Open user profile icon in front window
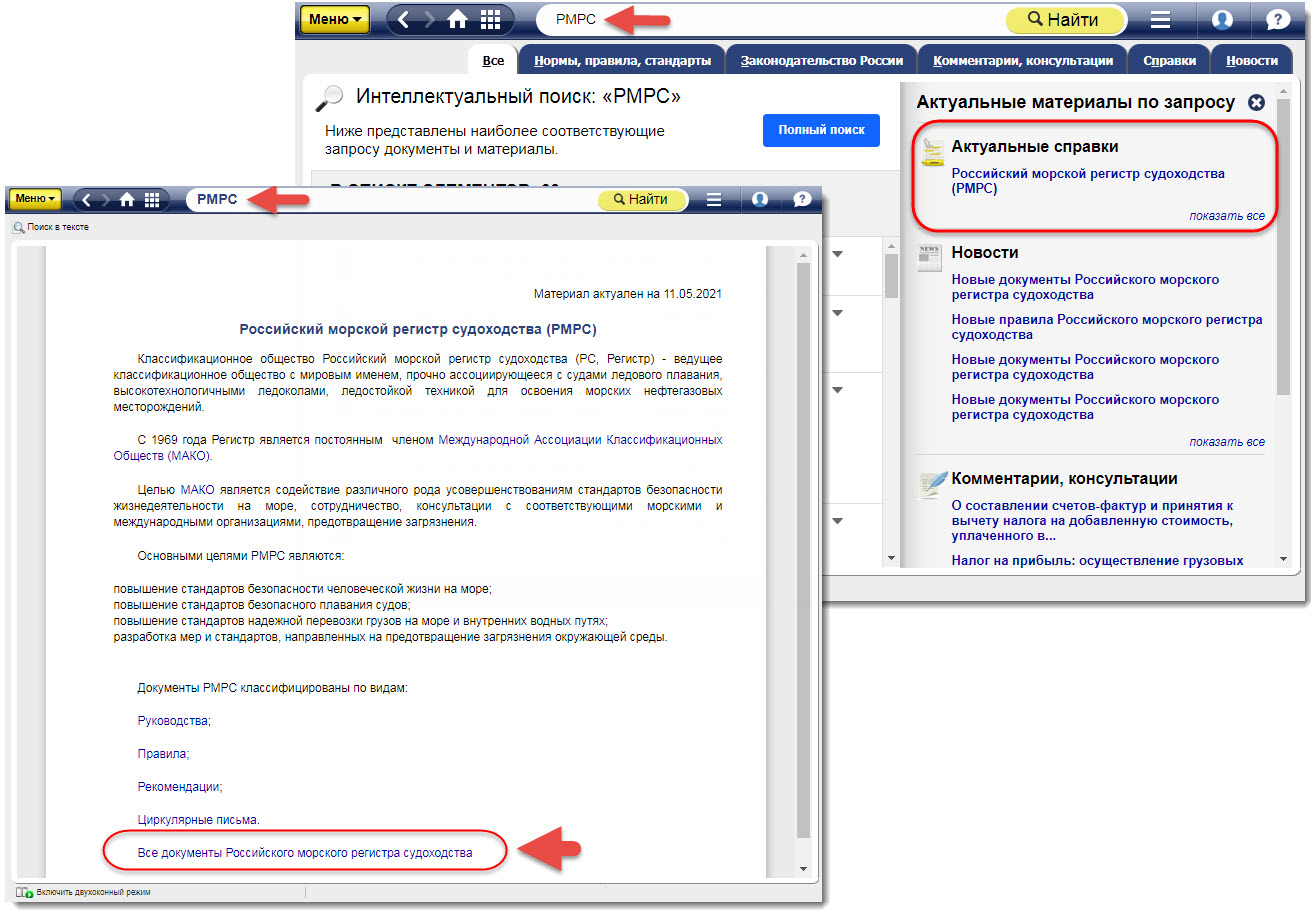 tap(760, 199)
